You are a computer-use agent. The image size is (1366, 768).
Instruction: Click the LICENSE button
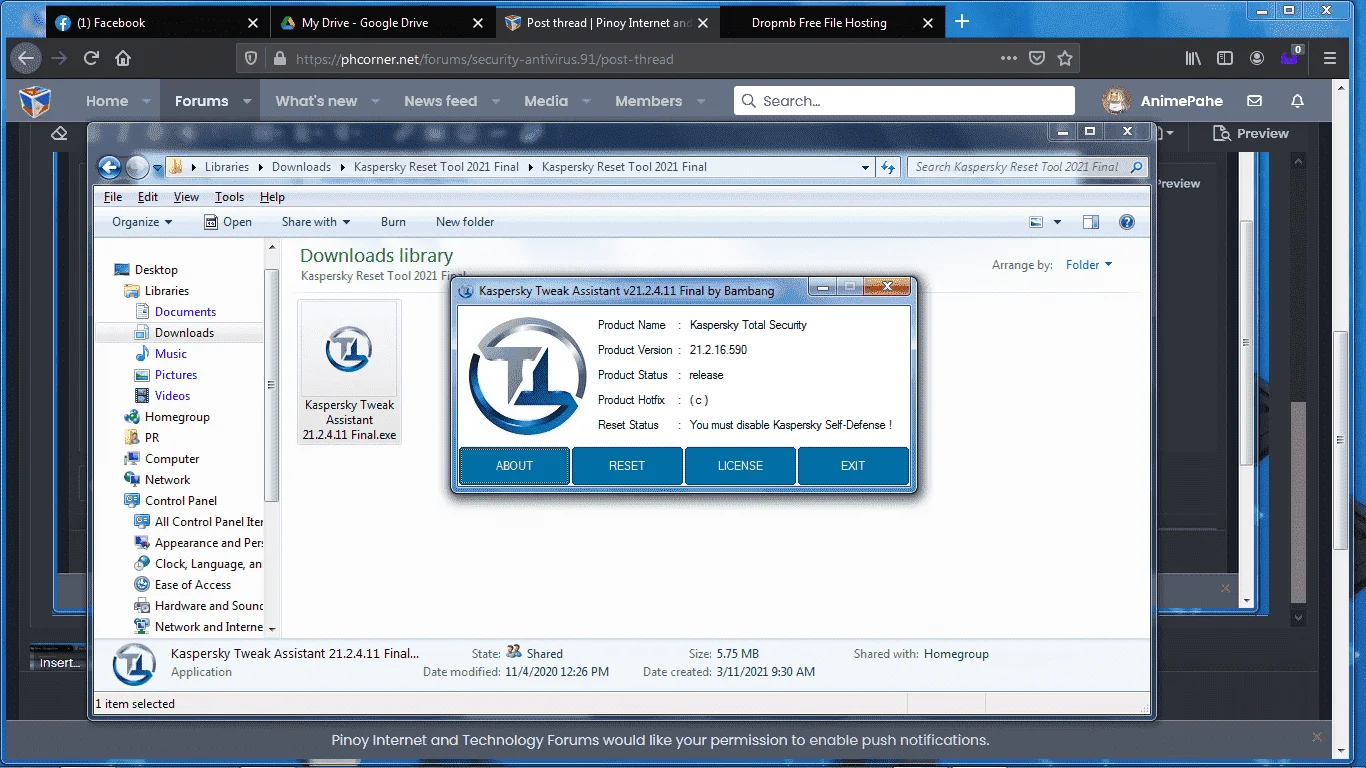click(x=740, y=466)
